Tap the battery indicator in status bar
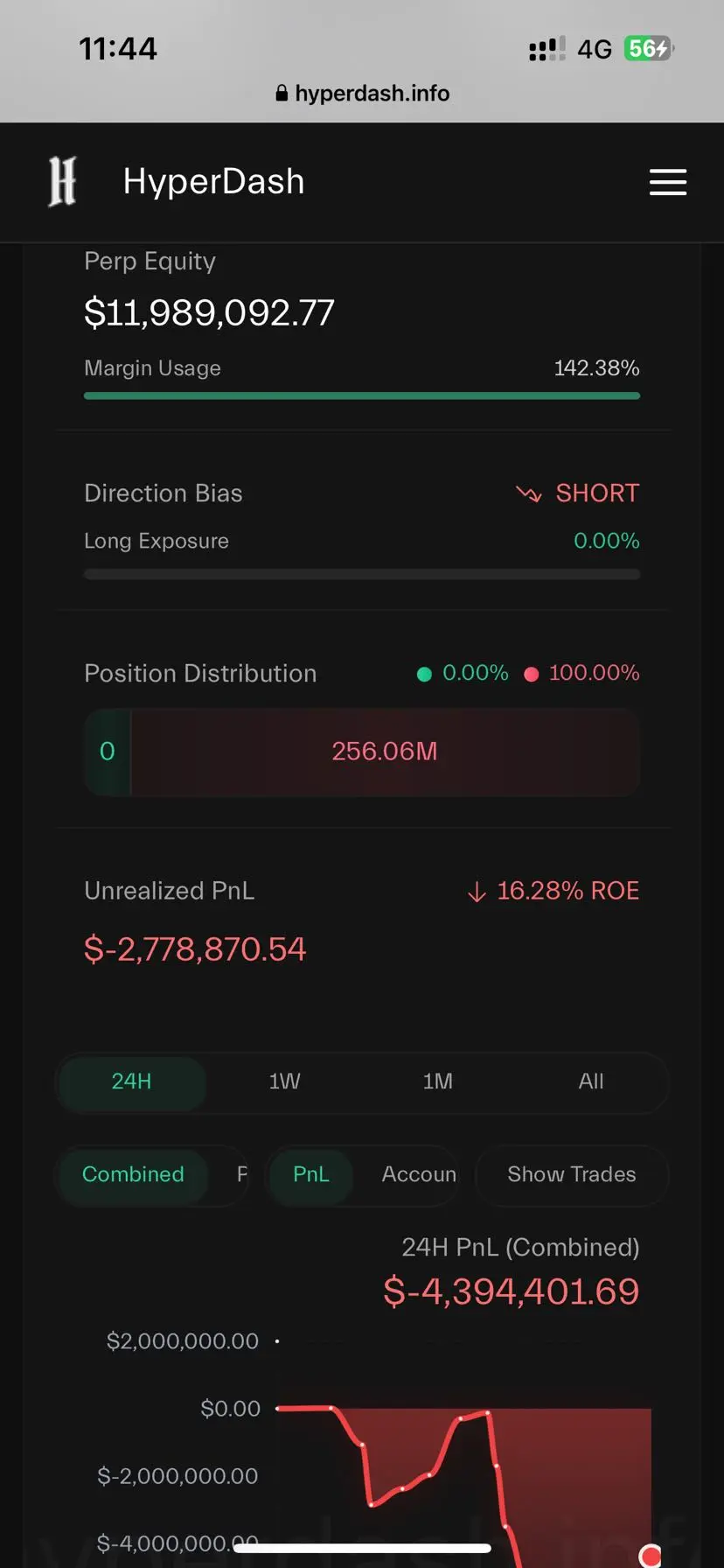724x1568 pixels. coord(649,48)
